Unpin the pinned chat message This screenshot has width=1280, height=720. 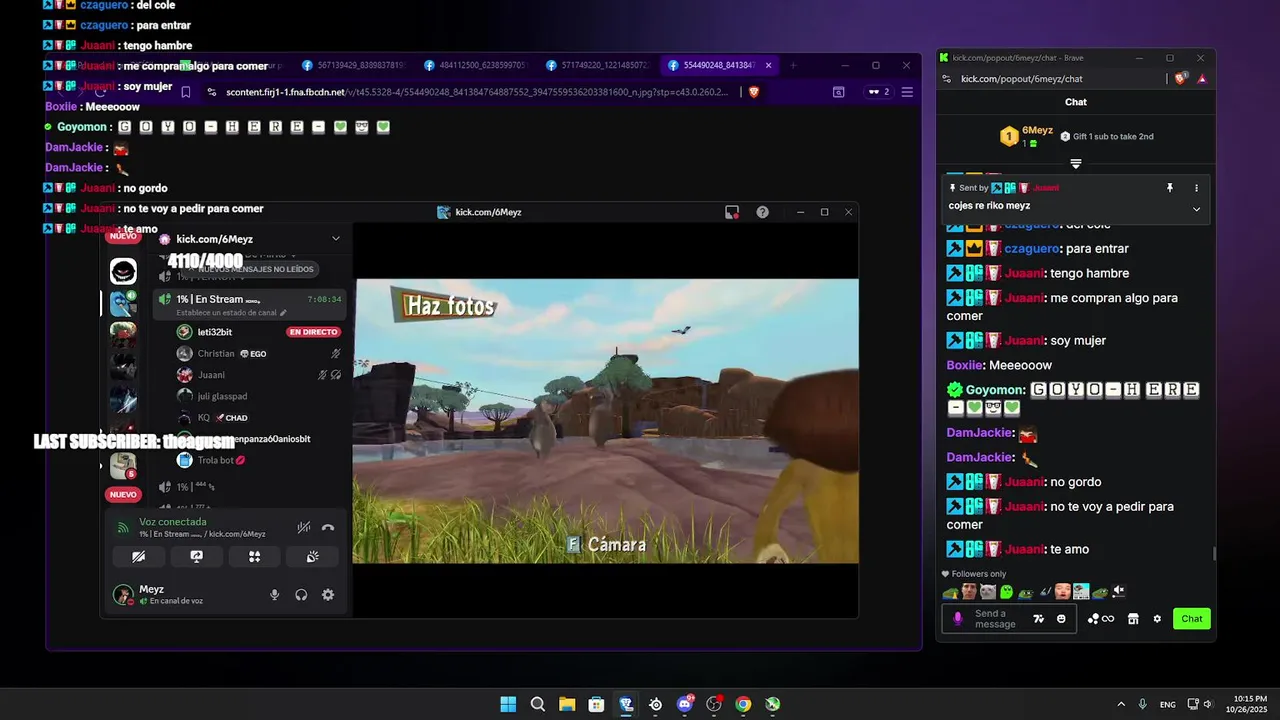[x=1170, y=188]
